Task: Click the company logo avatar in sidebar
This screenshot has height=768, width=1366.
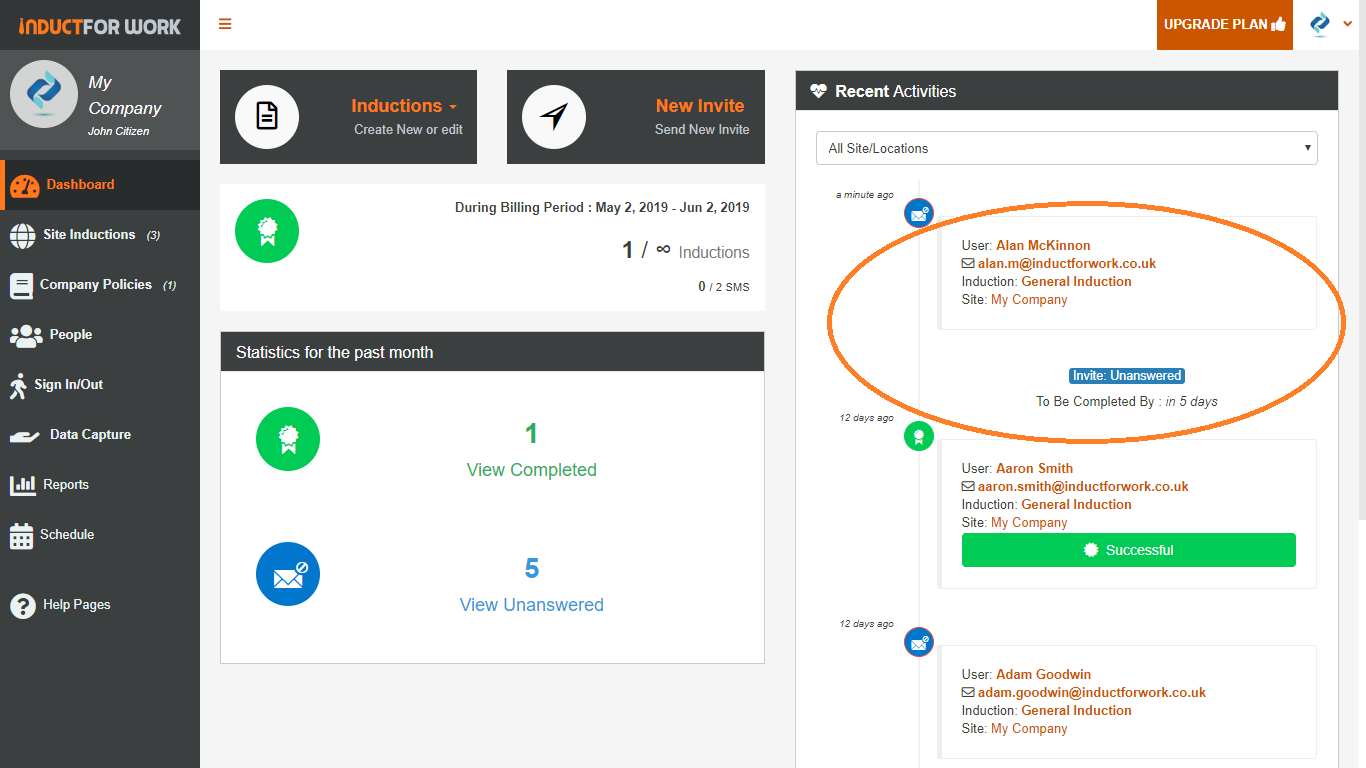Action: pos(44,94)
